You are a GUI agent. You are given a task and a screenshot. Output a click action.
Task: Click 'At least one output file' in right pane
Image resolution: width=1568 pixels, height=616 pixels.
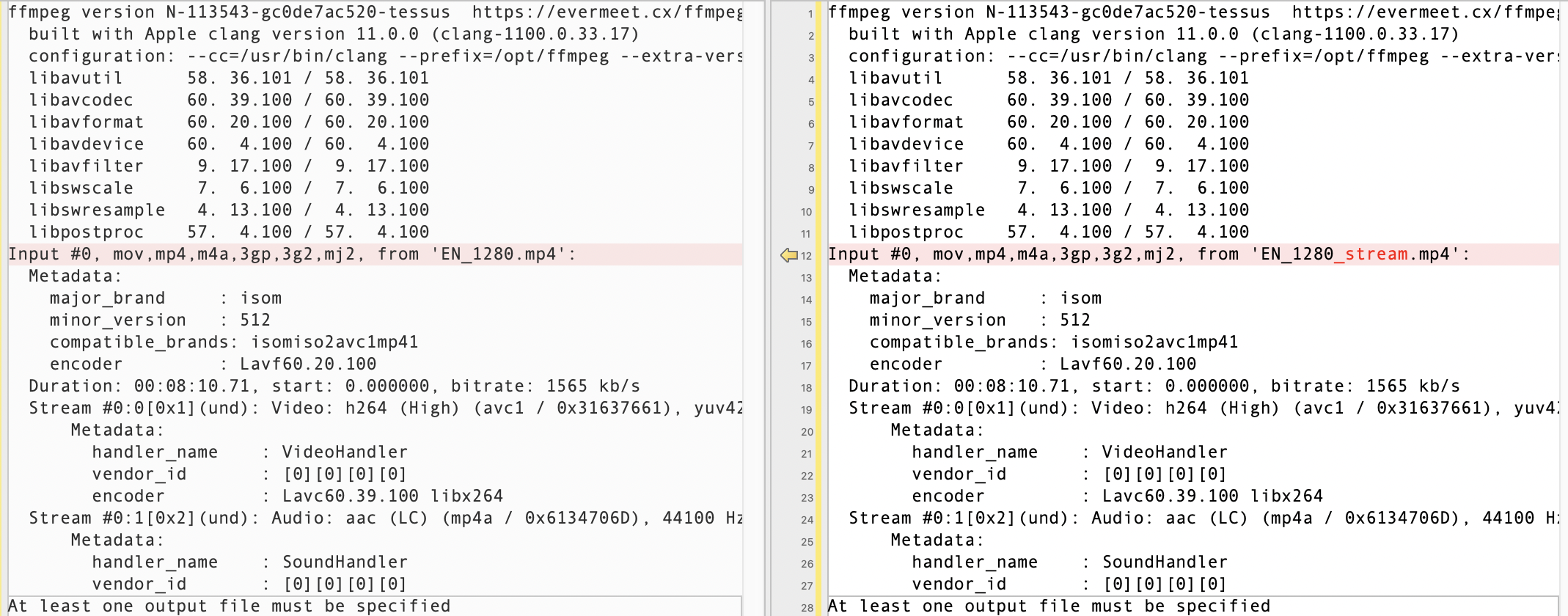click(1049, 606)
